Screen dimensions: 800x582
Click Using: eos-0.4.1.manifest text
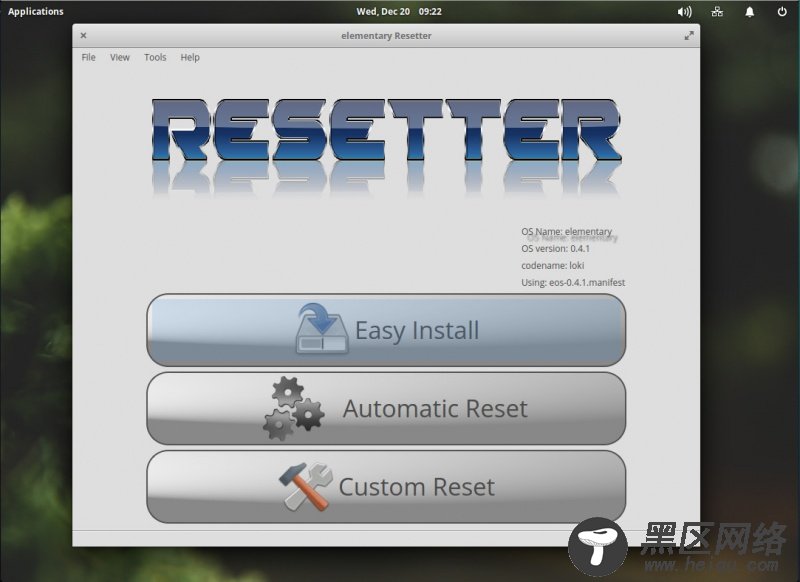(x=573, y=282)
